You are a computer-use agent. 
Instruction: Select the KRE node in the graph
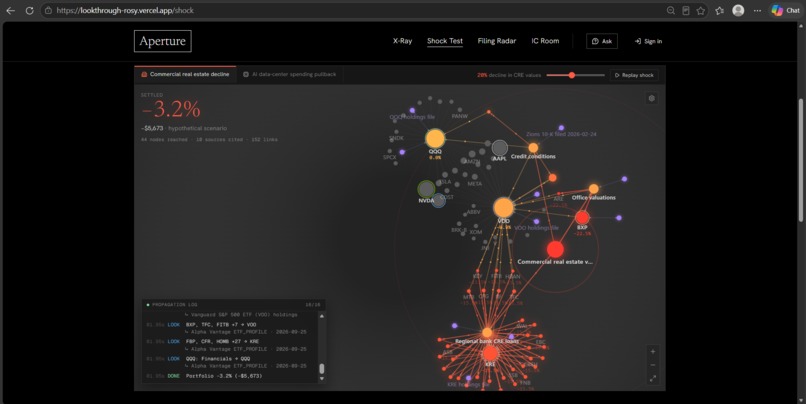tap(490, 353)
